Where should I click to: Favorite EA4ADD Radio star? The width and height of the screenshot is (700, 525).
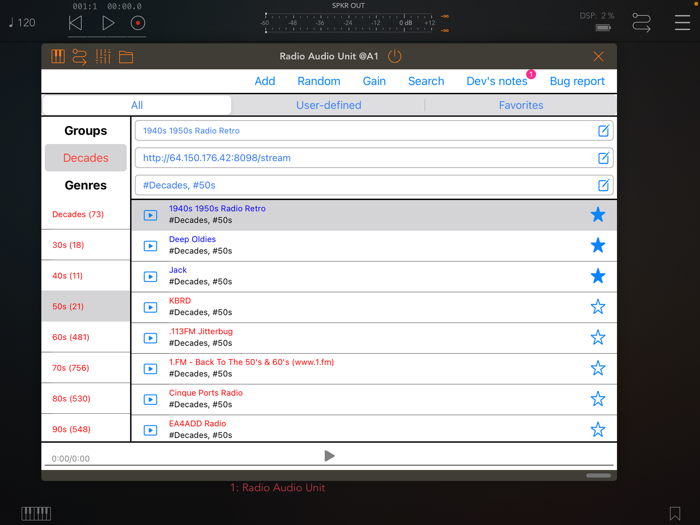pos(598,429)
